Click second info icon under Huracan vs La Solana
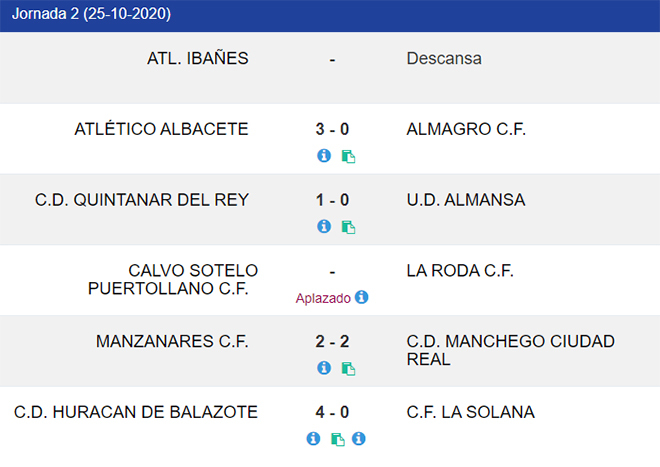Image resolution: width=660 pixels, height=467 pixels. tap(359, 438)
